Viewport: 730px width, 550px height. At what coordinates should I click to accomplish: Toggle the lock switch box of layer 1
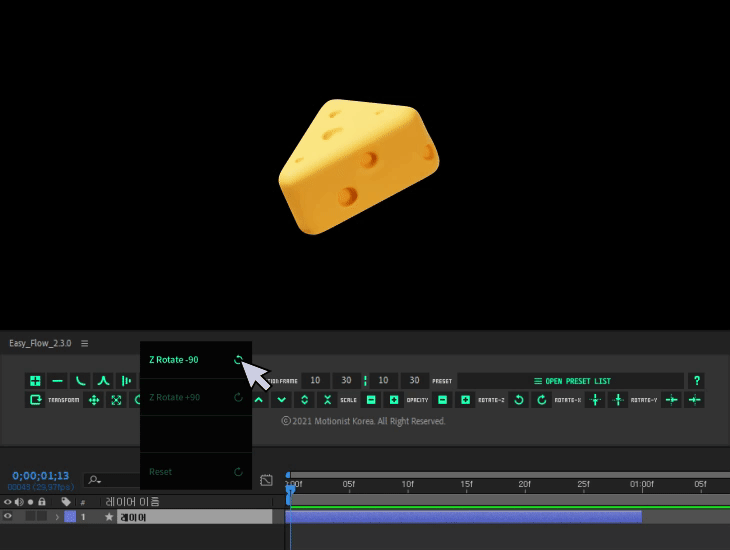[x=42, y=516]
